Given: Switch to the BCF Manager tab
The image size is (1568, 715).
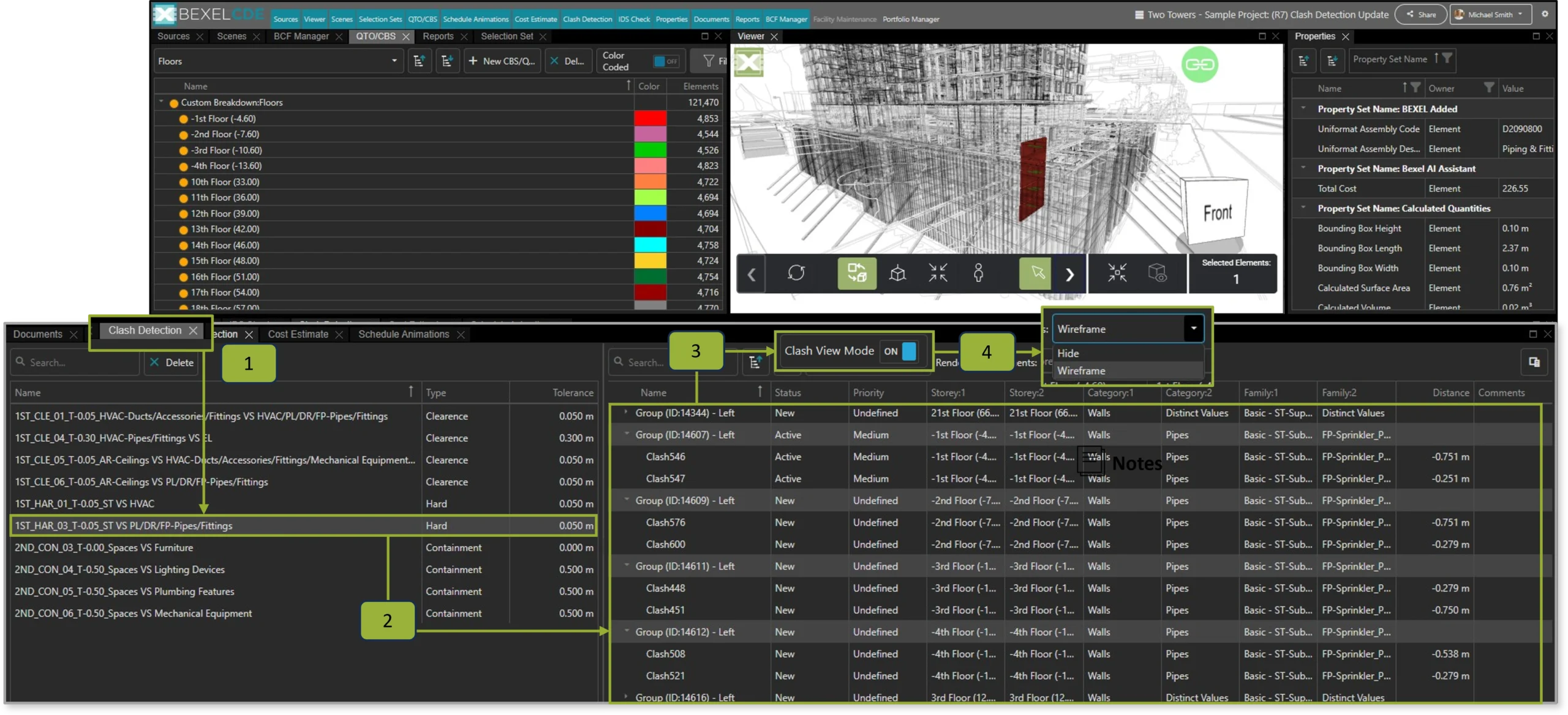Looking at the screenshot, I should coord(301,36).
